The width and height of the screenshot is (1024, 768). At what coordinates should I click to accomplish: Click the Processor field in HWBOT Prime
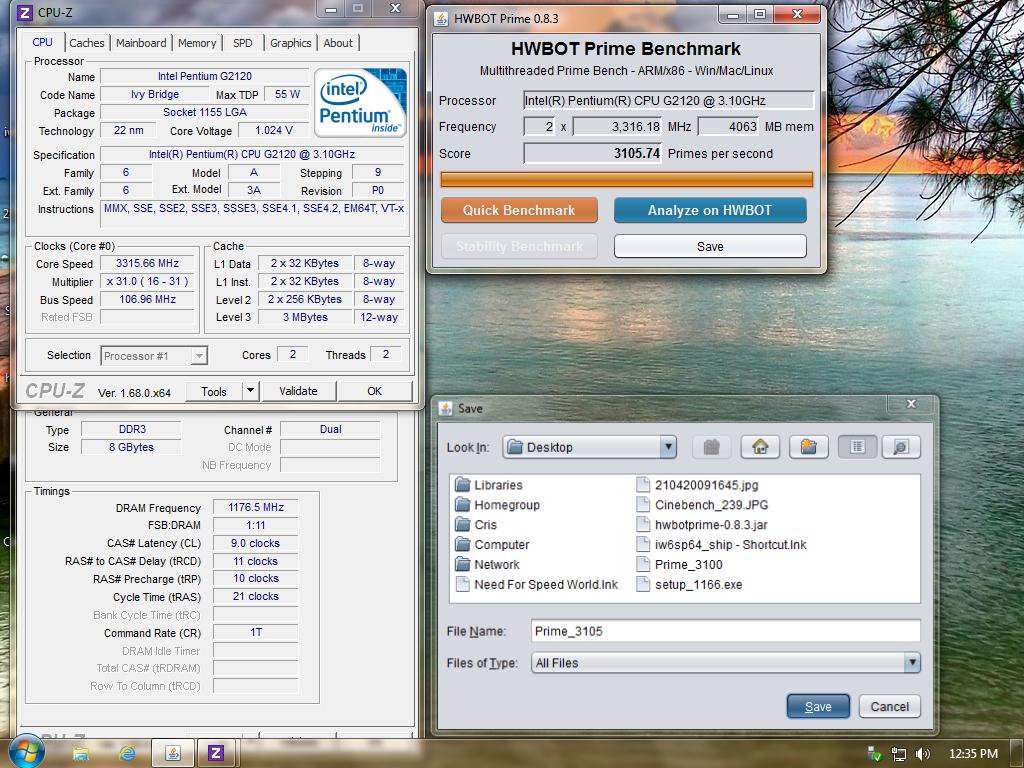(669, 101)
